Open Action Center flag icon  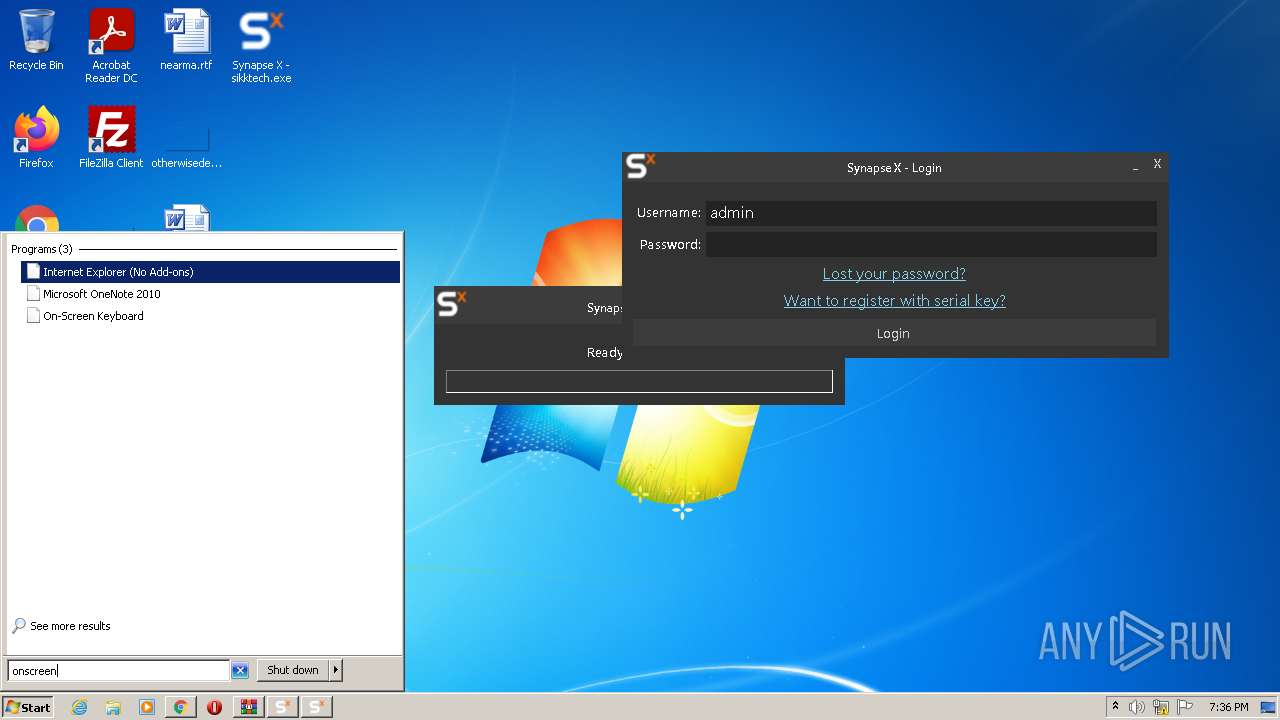[x=1185, y=707]
